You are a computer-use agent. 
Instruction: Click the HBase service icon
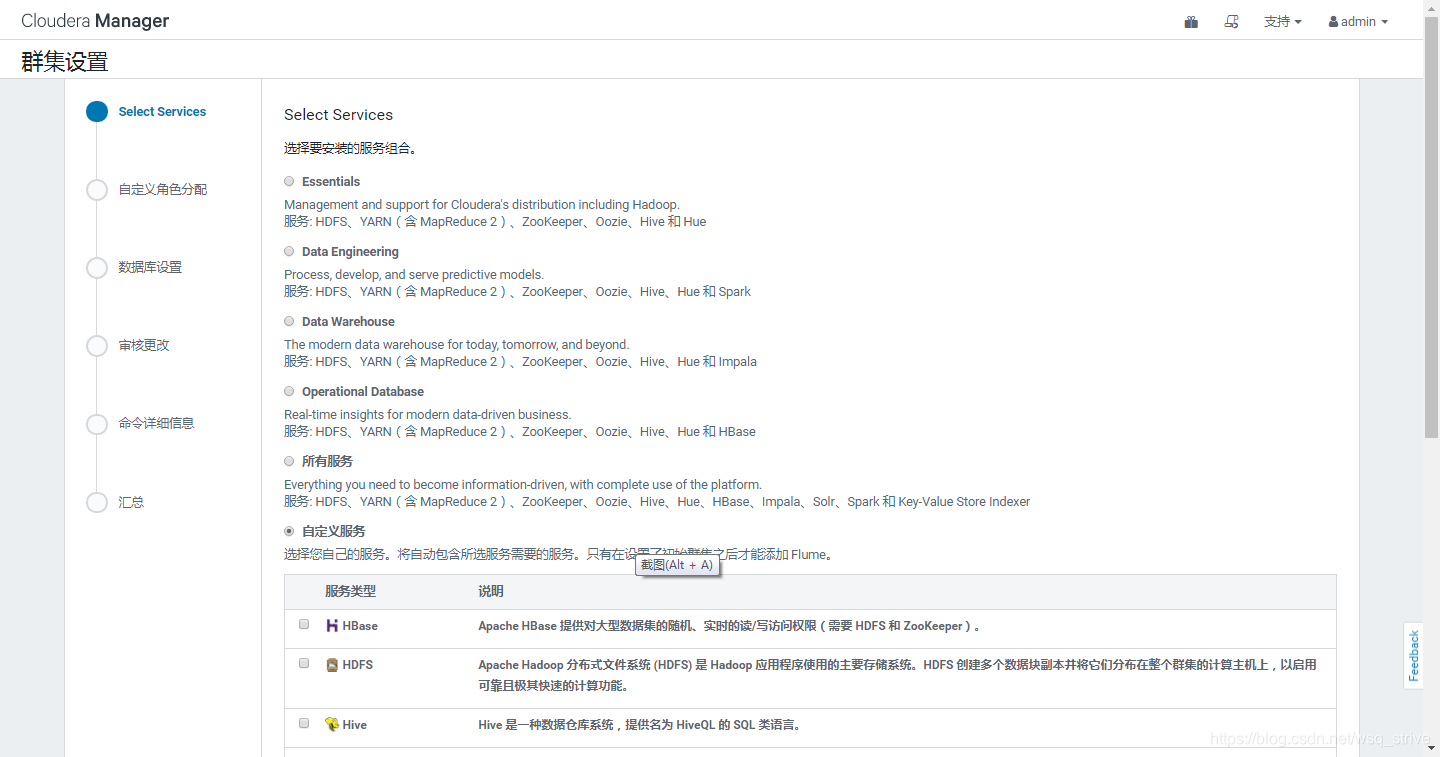(332, 626)
